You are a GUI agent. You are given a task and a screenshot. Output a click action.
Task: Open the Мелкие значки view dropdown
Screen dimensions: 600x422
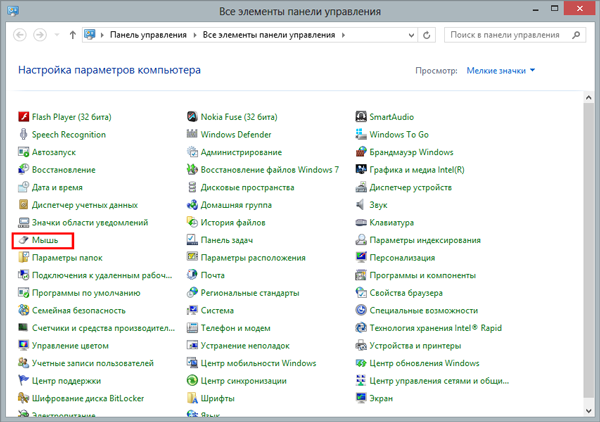[500, 71]
